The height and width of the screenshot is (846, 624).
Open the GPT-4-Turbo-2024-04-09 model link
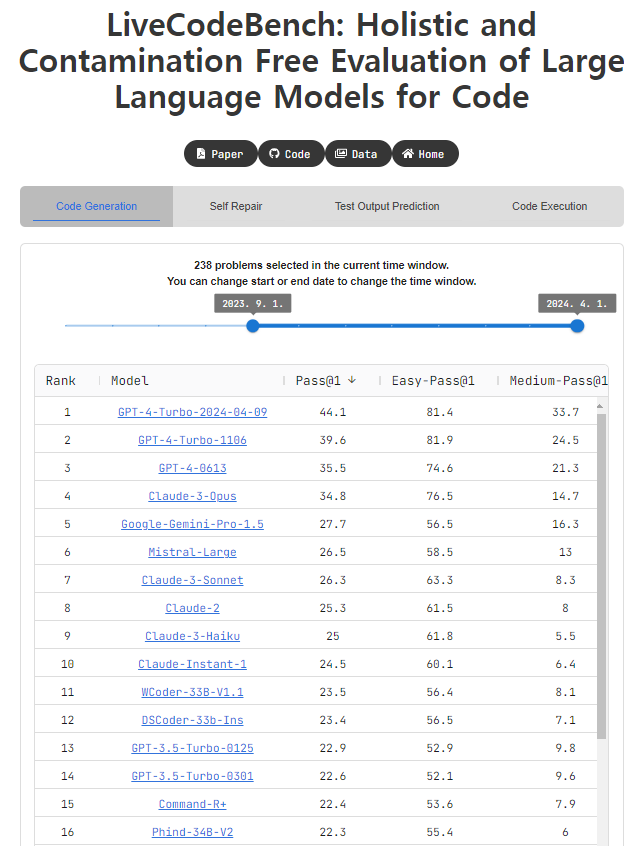pos(193,412)
